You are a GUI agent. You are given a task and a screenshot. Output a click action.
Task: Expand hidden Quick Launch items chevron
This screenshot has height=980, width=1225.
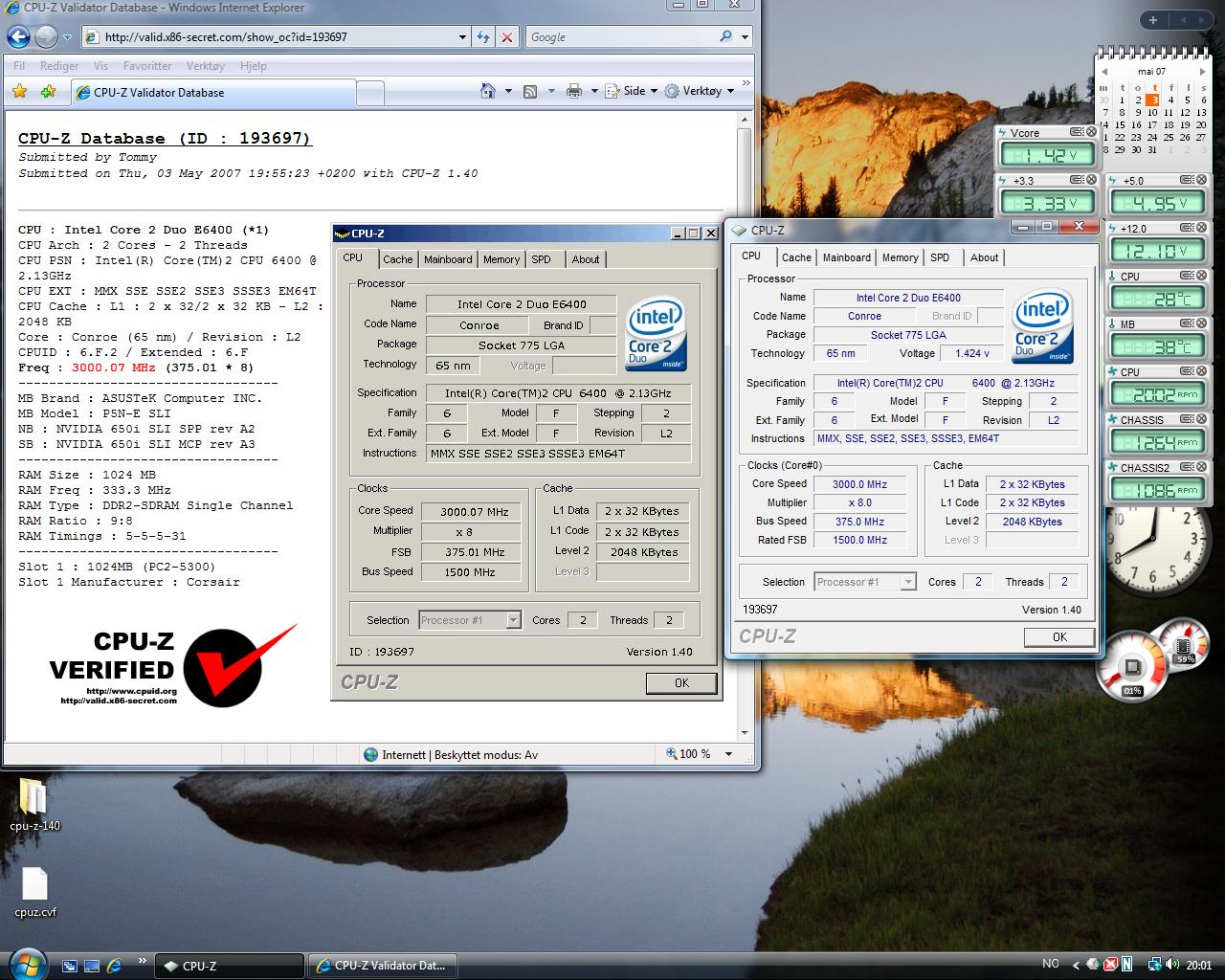click(143, 961)
